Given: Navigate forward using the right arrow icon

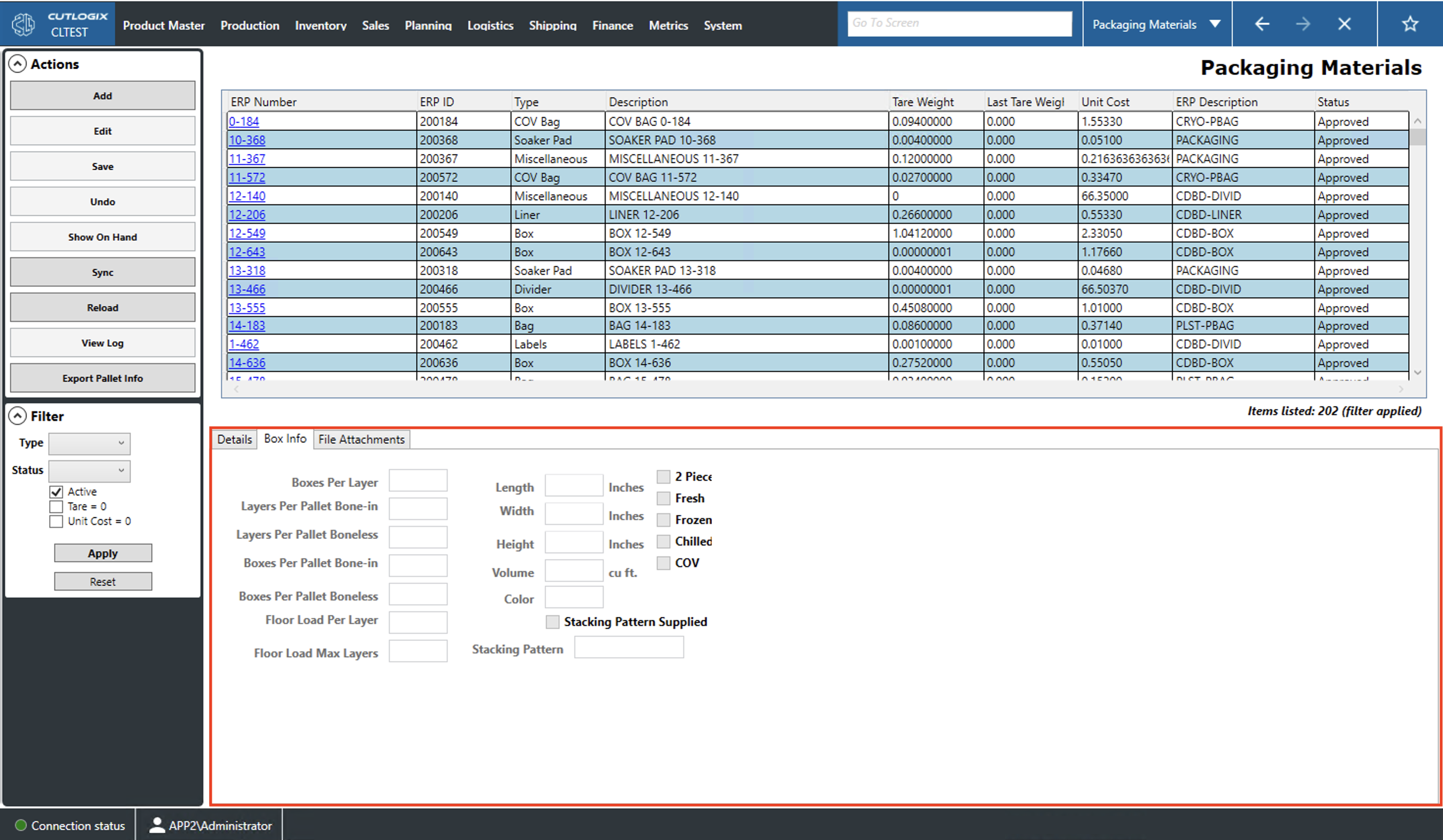Looking at the screenshot, I should coord(1303,24).
